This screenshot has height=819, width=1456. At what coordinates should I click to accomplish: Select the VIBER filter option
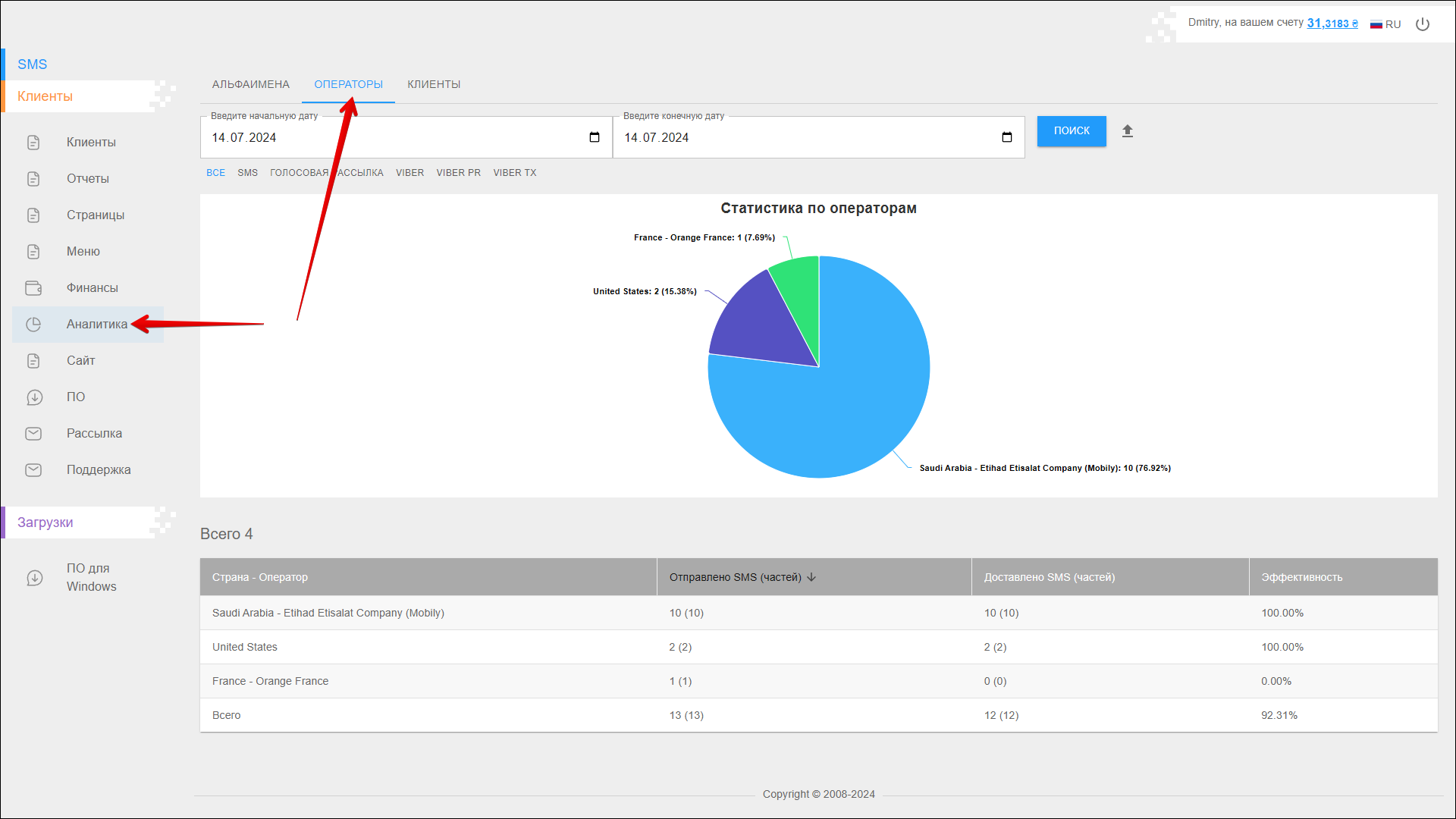click(409, 173)
